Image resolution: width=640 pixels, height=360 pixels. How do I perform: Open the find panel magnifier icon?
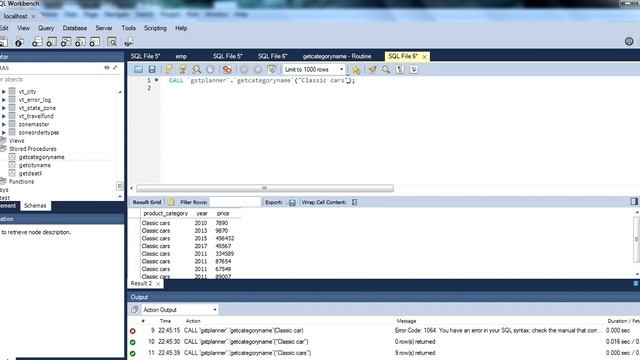click(386, 69)
